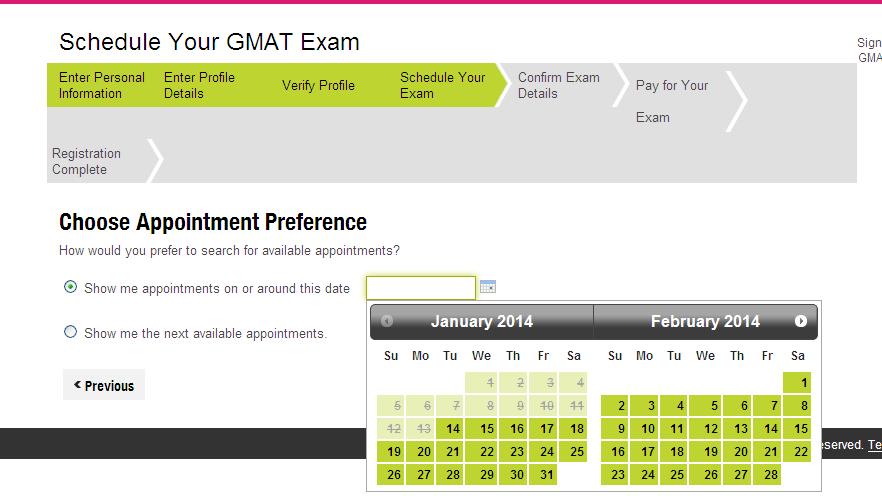Open the 'Confirm Exam Details' step
882x496 pixels.
(x=559, y=85)
